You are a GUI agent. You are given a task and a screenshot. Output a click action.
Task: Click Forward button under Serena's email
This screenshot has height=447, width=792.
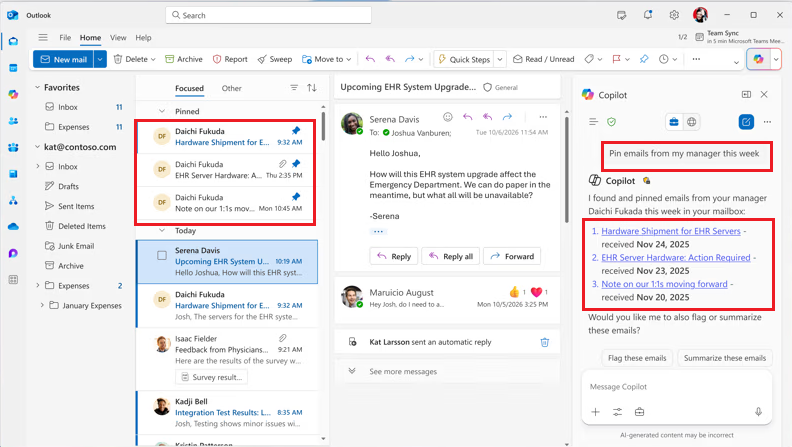click(512, 257)
